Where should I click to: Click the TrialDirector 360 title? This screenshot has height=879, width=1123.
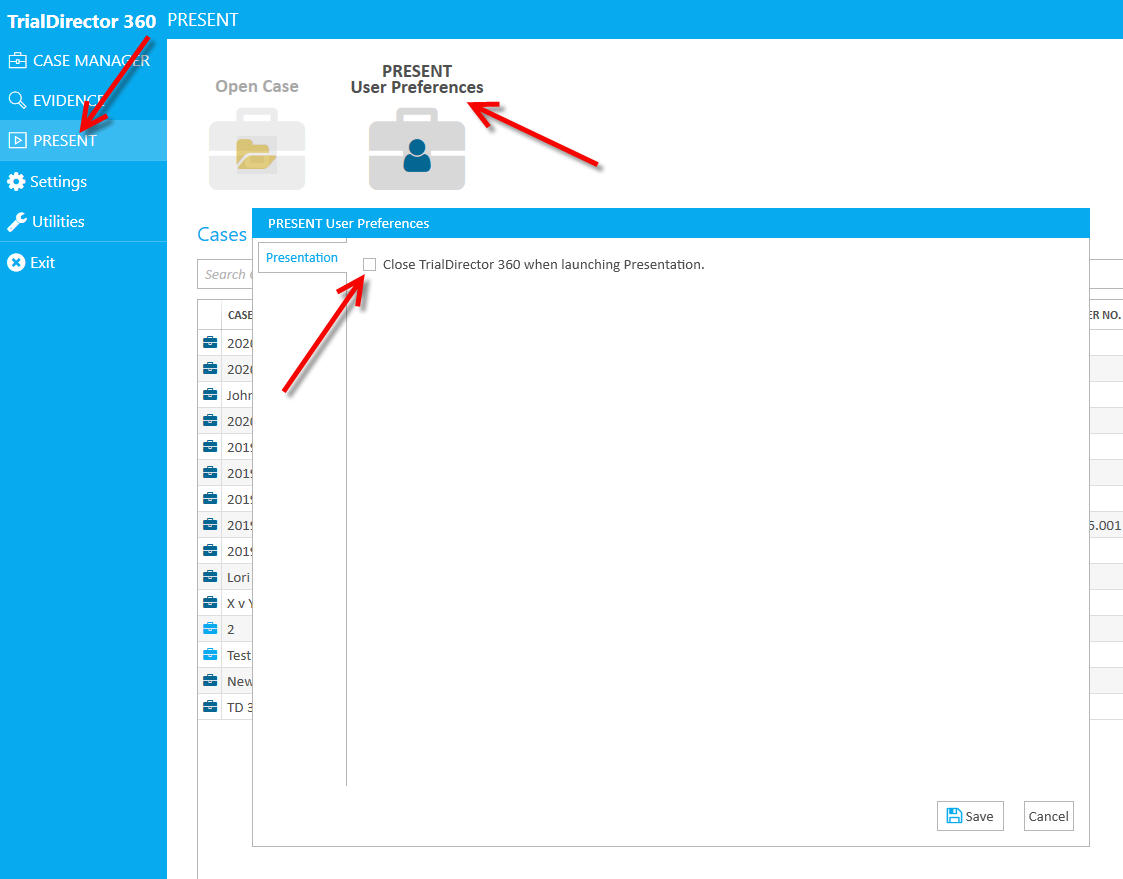pyautogui.click(x=81, y=21)
